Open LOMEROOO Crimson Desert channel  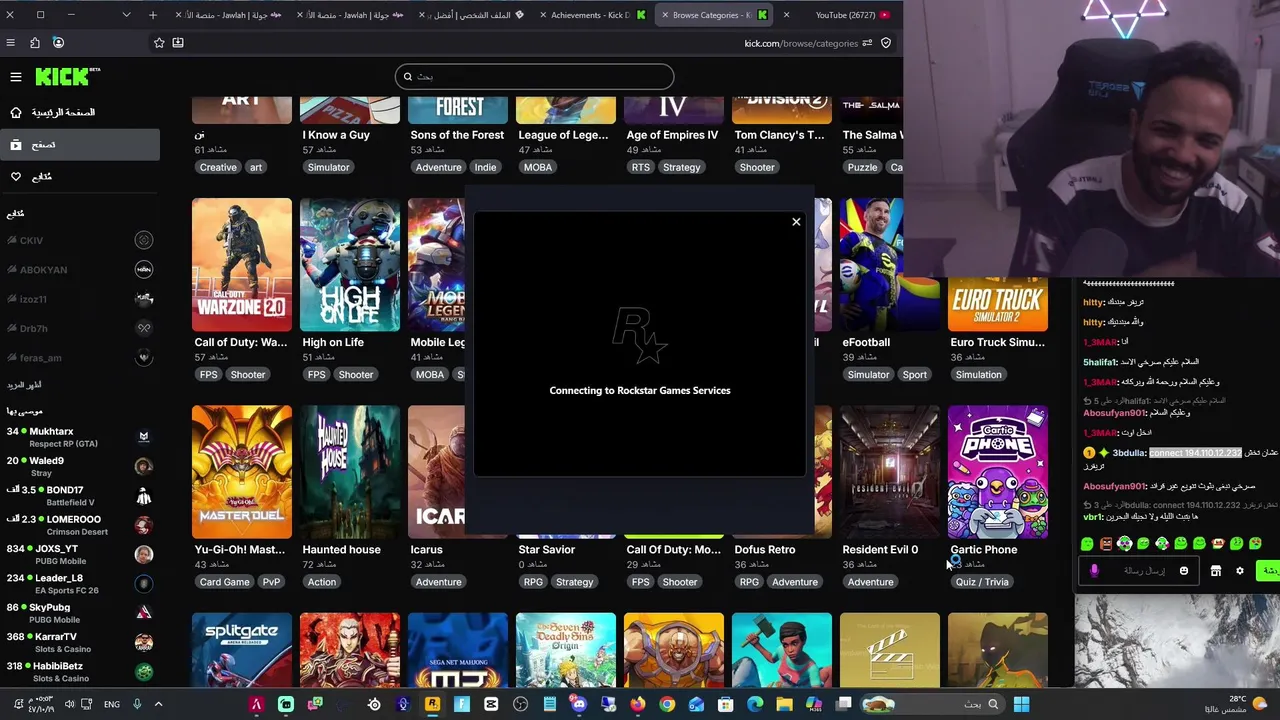tap(80, 525)
